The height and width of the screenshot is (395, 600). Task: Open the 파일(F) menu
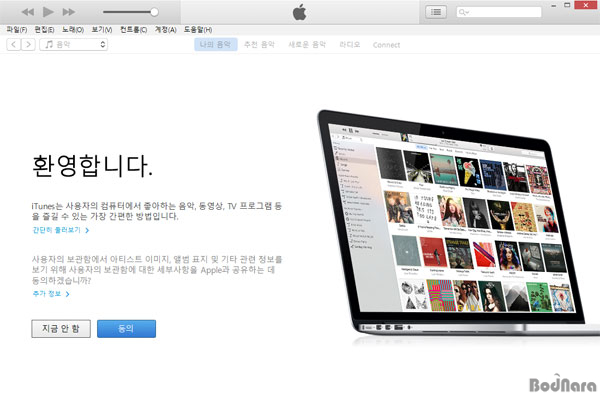(x=17, y=29)
